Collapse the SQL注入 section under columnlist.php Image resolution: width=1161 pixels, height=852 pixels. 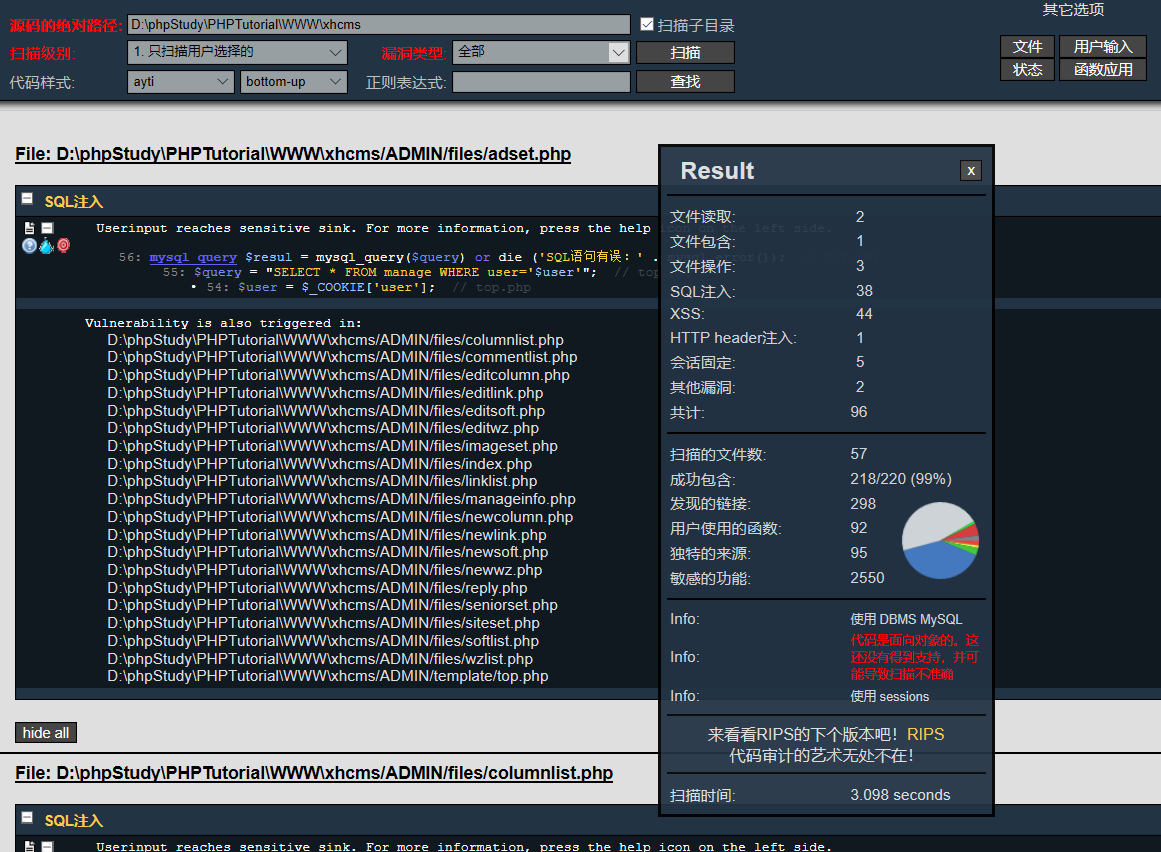pos(27,817)
